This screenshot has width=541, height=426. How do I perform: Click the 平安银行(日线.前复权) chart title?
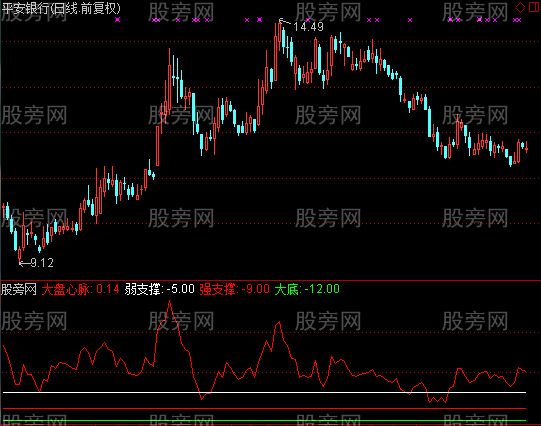click(61, 8)
